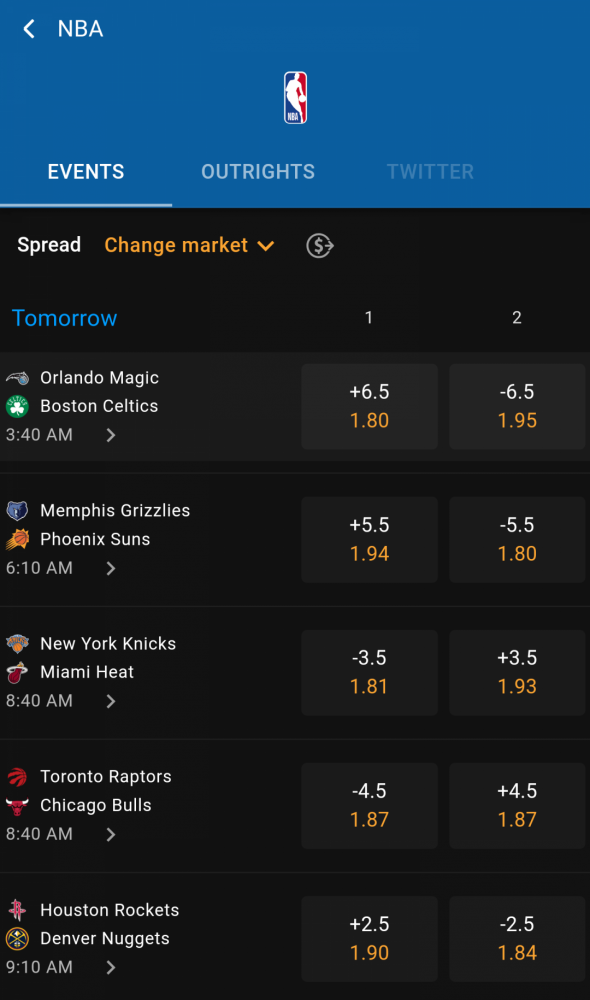Click the Phoenix Suns logo
Image resolution: width=590 pixels, height=1000 pixels.
[17, 540]
